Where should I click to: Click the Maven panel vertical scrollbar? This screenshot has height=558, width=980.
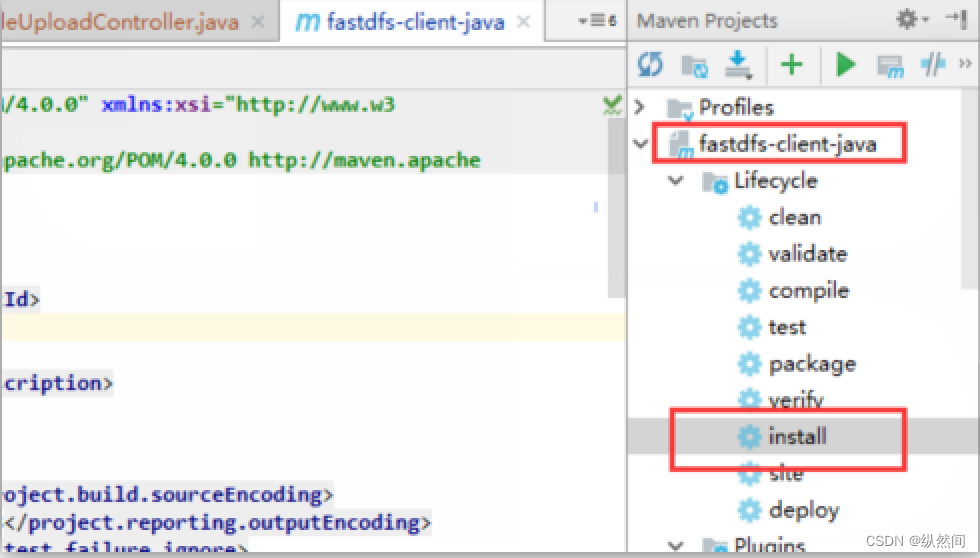pyautogui.click(x=969, y=189)
